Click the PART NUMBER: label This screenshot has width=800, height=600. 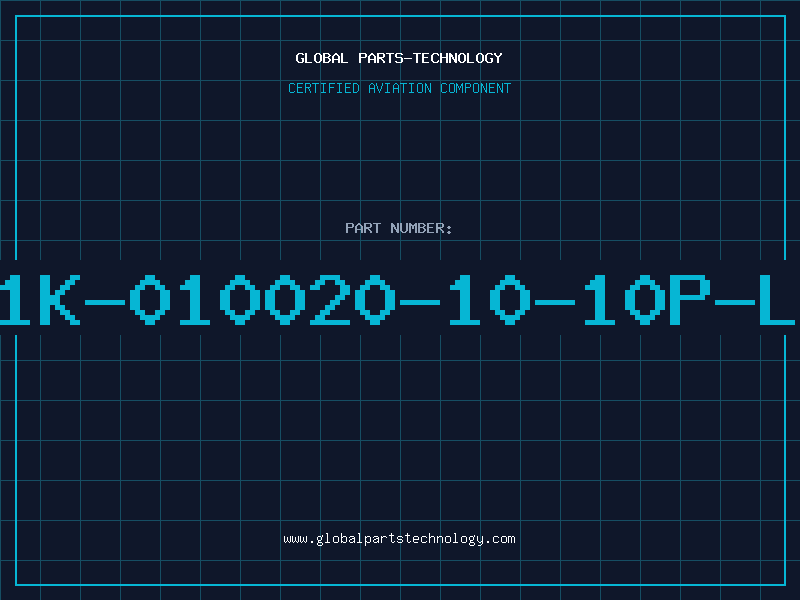click(x=399, y=228)
